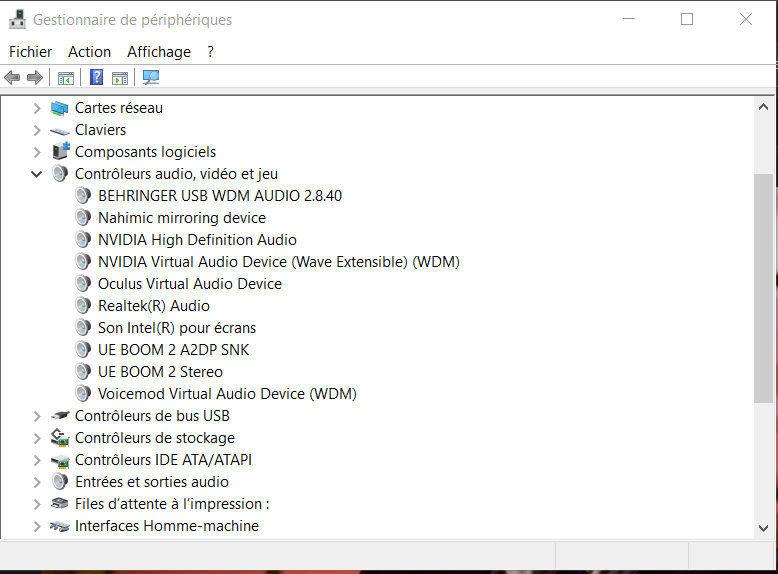The image size is (778, 574).
Task: Click the back arrow toolbar icon
Action: point(12,77)
